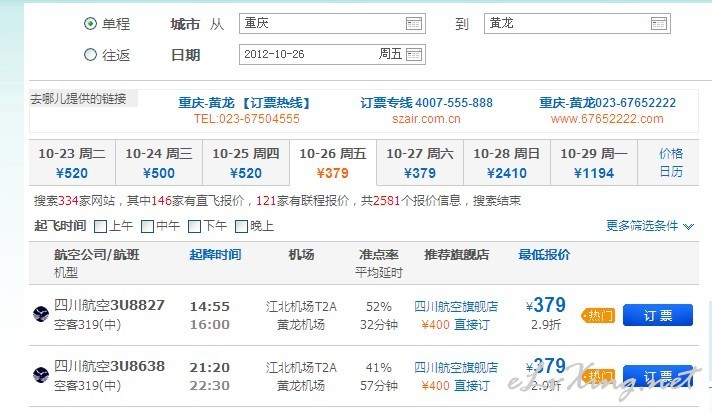Screen dimensions: 712x414
Task: Click the 推荐旗舰店 column header
Action: (x=457, y=255)
